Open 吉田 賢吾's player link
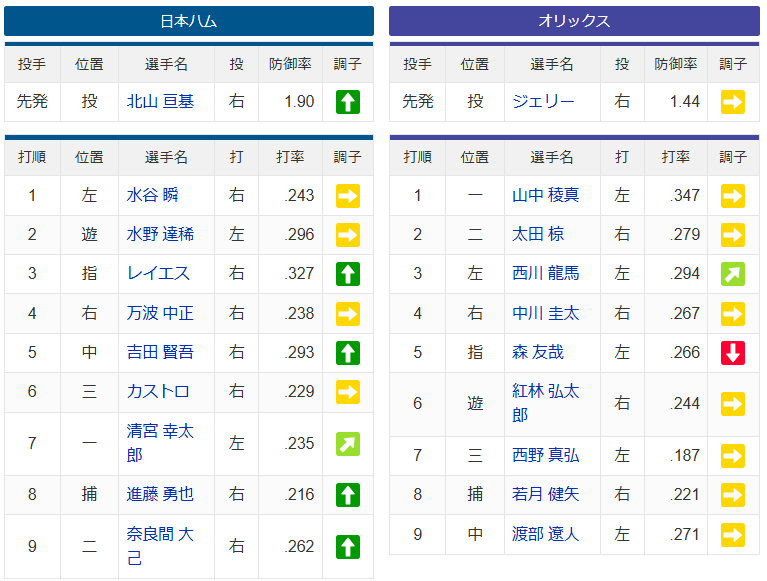767x581 pixels. click(160, 352)
